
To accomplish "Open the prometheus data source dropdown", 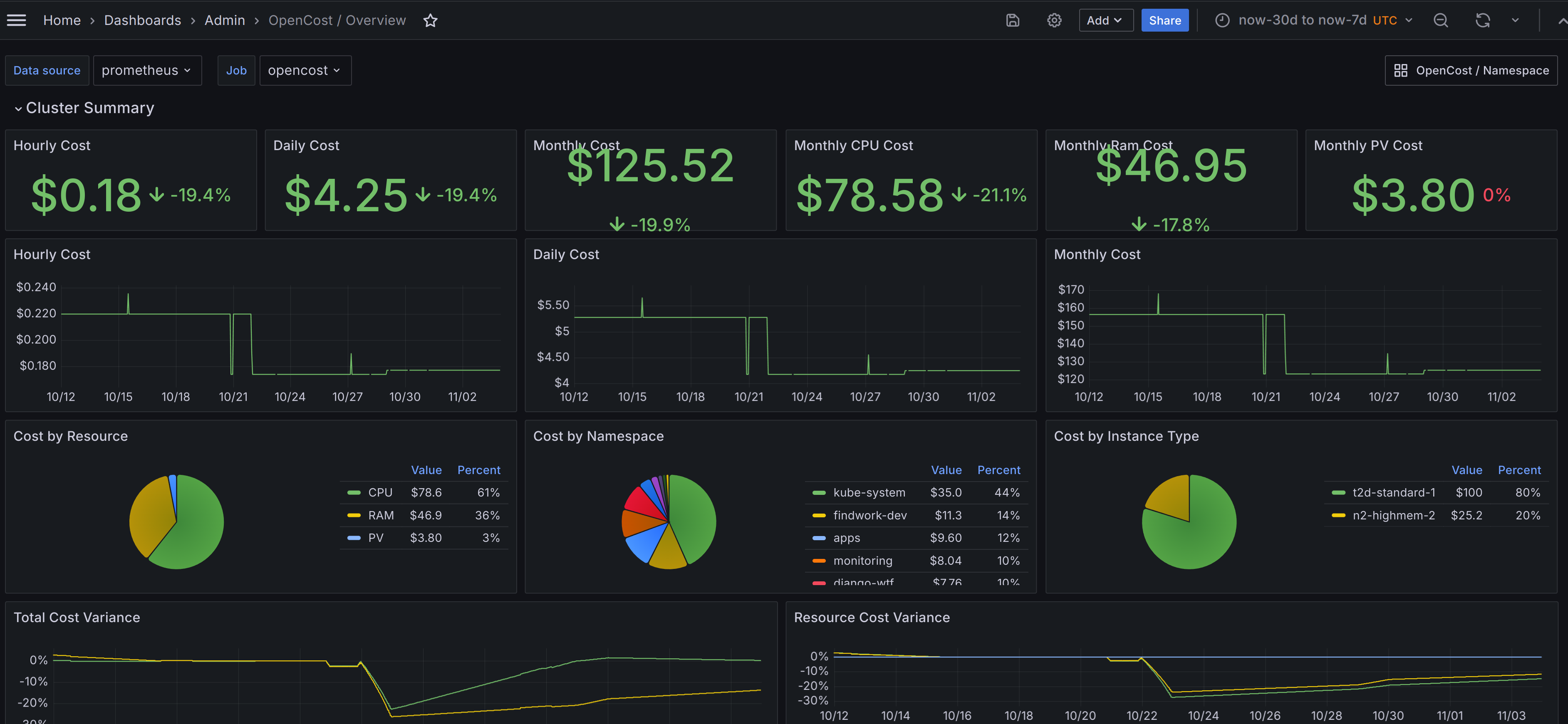I will coord(147,71).
